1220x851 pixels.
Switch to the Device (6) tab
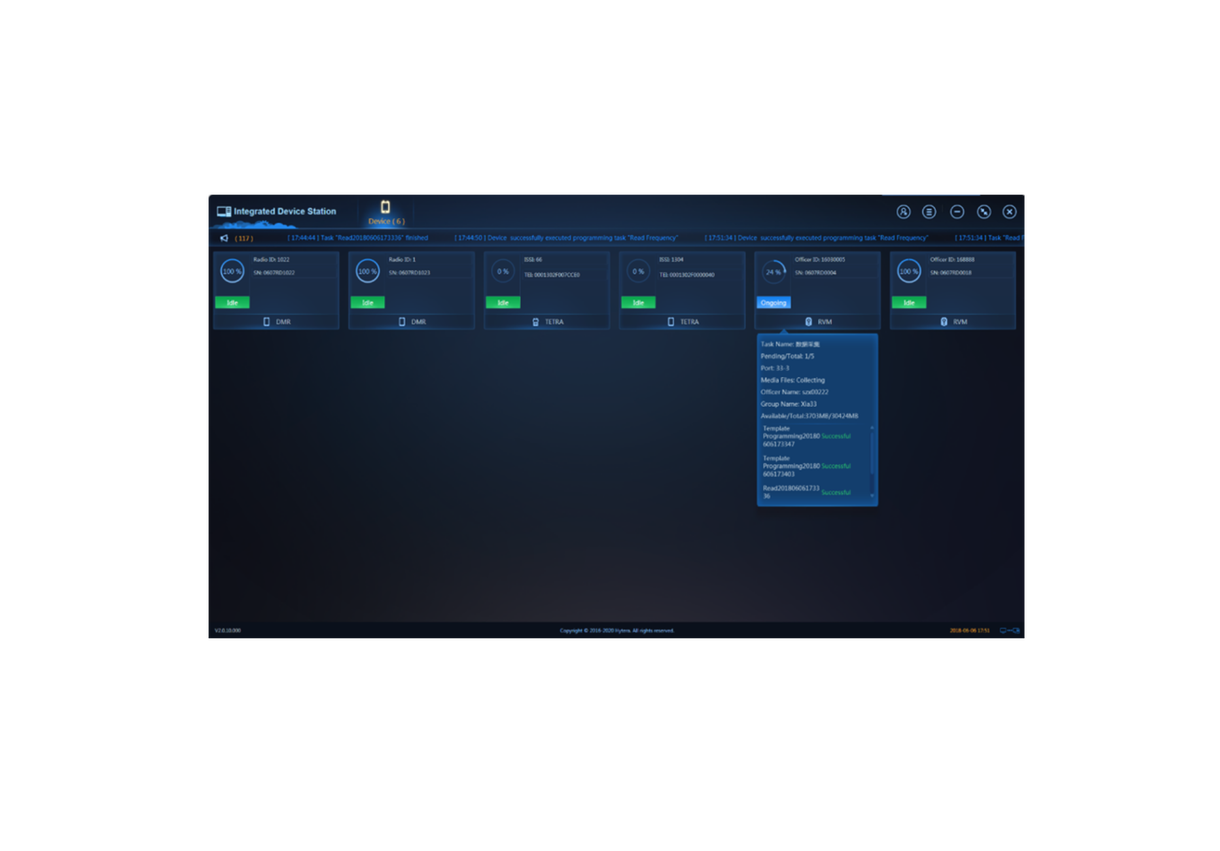(386, 213)
